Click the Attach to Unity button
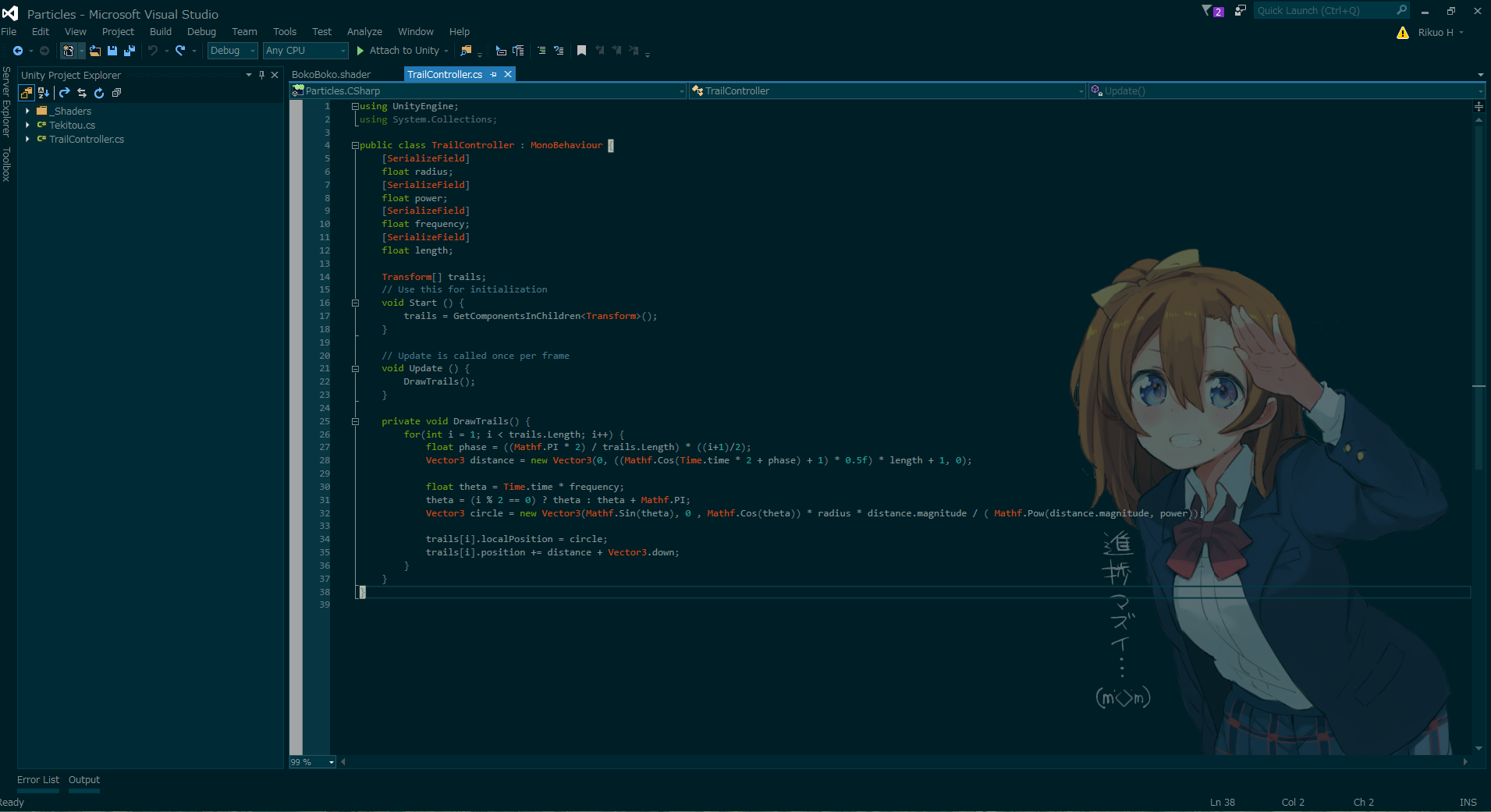Viewport: 1491px width, 812px height. pos(400,51)
